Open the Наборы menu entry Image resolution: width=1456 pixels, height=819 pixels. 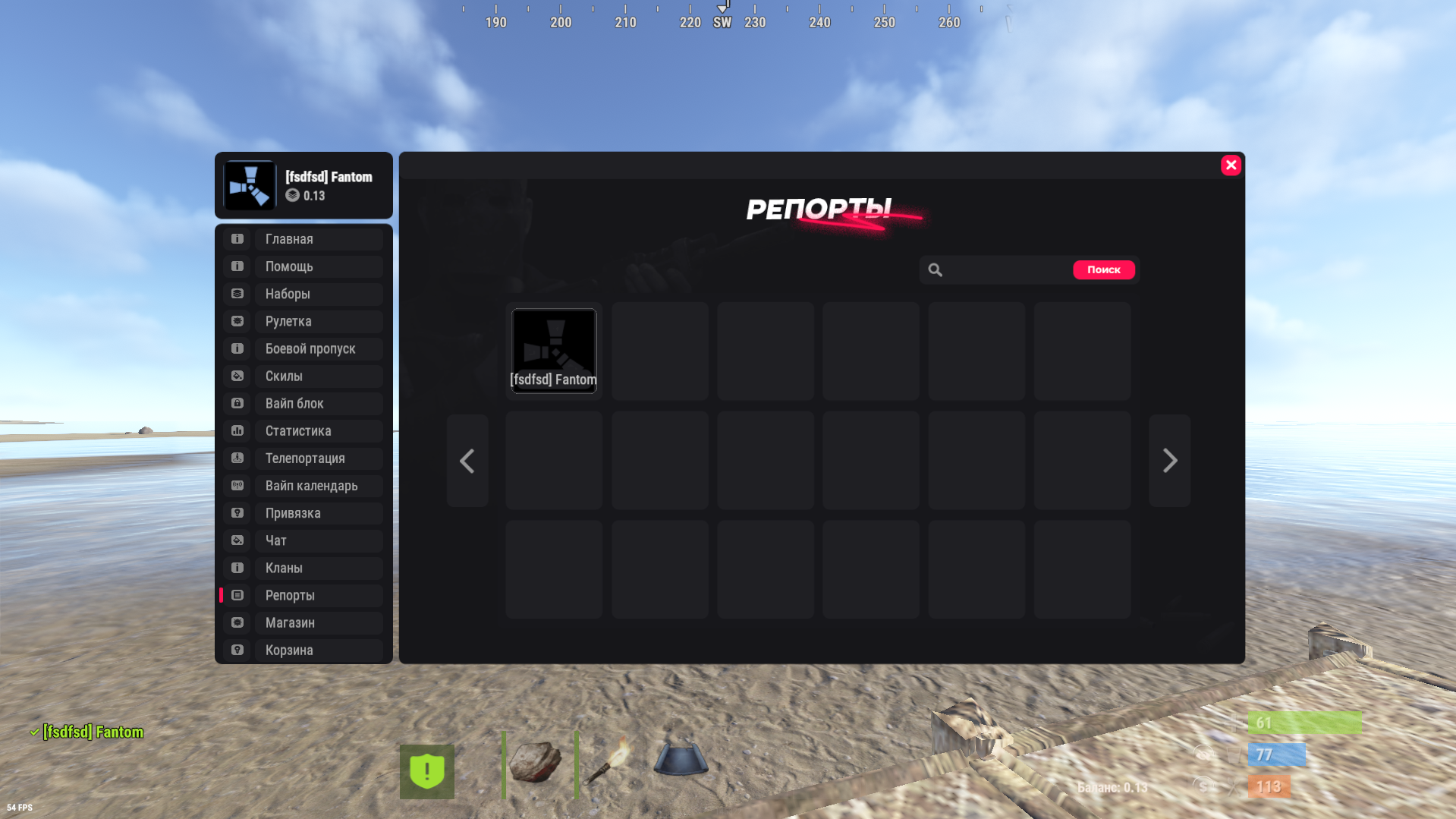coord(237,294)
